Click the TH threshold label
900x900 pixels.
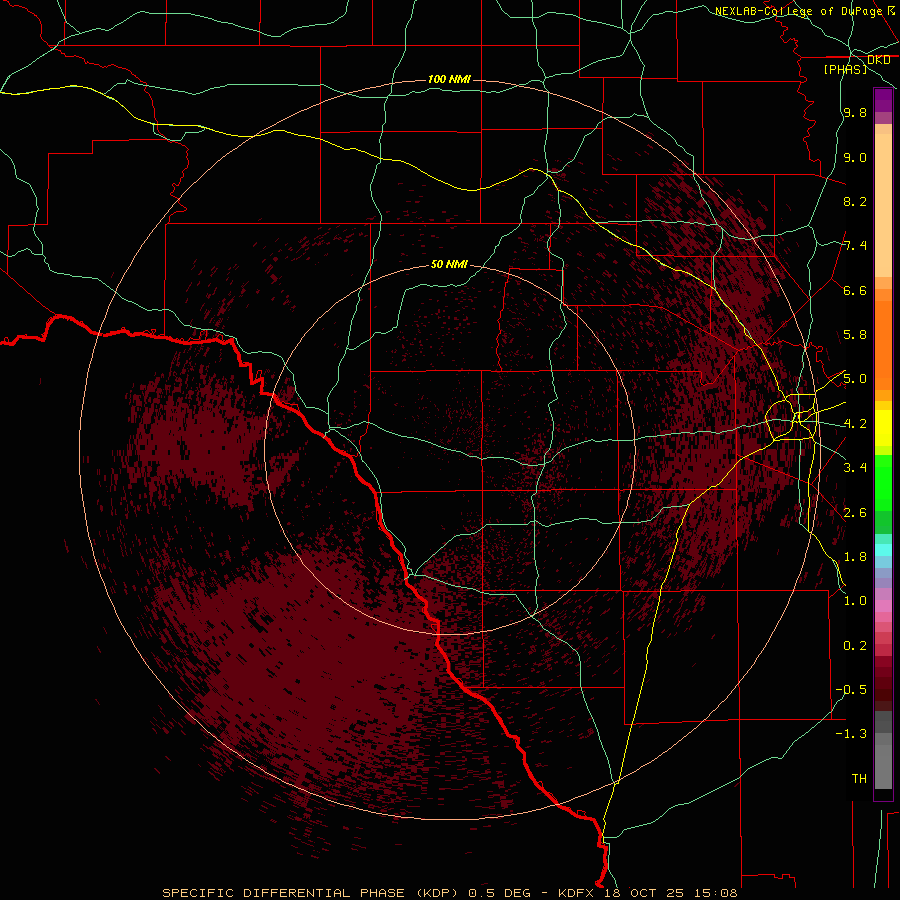tap(859, 779)
